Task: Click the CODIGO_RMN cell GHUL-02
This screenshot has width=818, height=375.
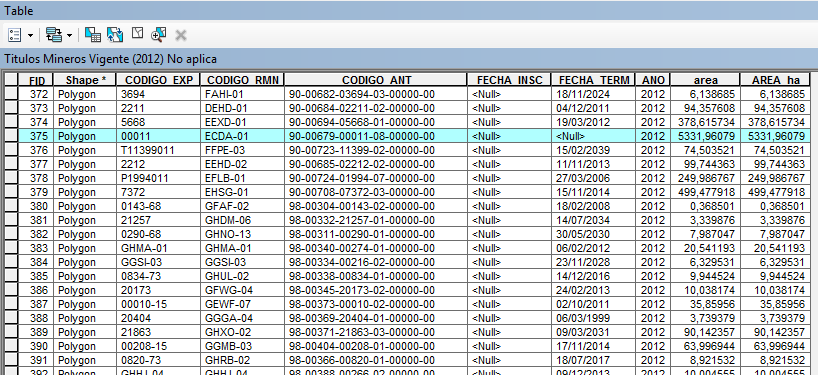Action: 243,276
